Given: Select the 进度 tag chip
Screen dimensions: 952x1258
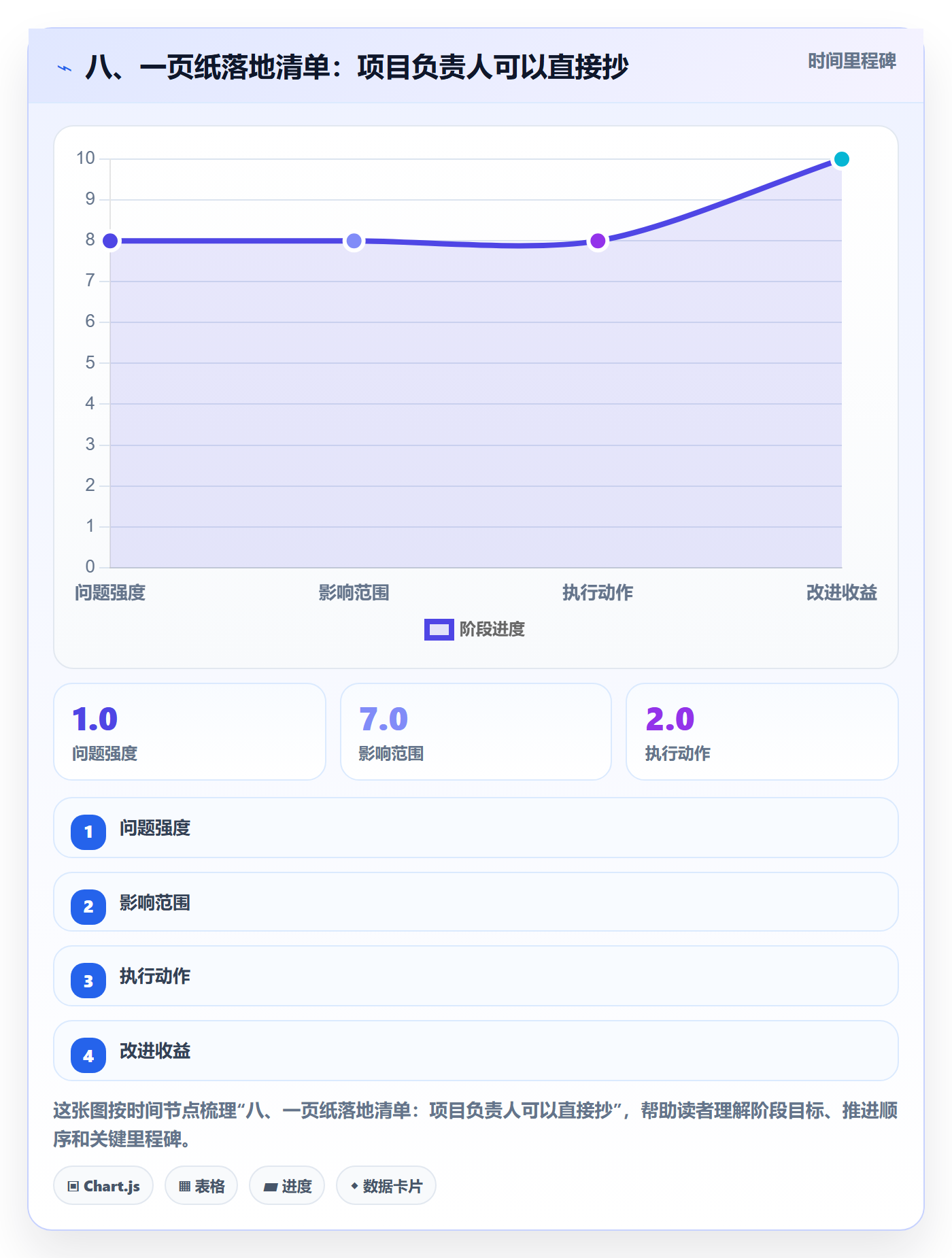Looking at the screenshot, I should [x=287, y=1185].
